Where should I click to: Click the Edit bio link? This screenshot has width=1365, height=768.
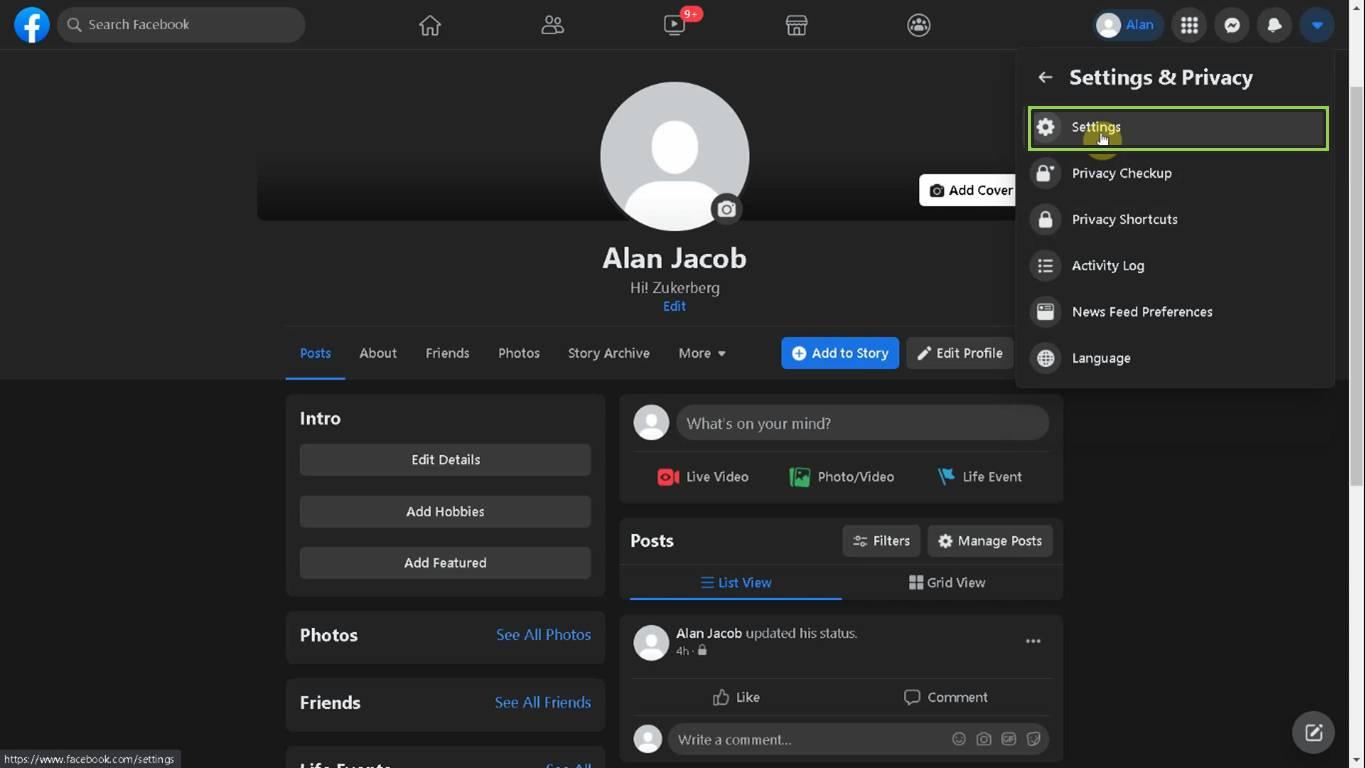[674, 306]
